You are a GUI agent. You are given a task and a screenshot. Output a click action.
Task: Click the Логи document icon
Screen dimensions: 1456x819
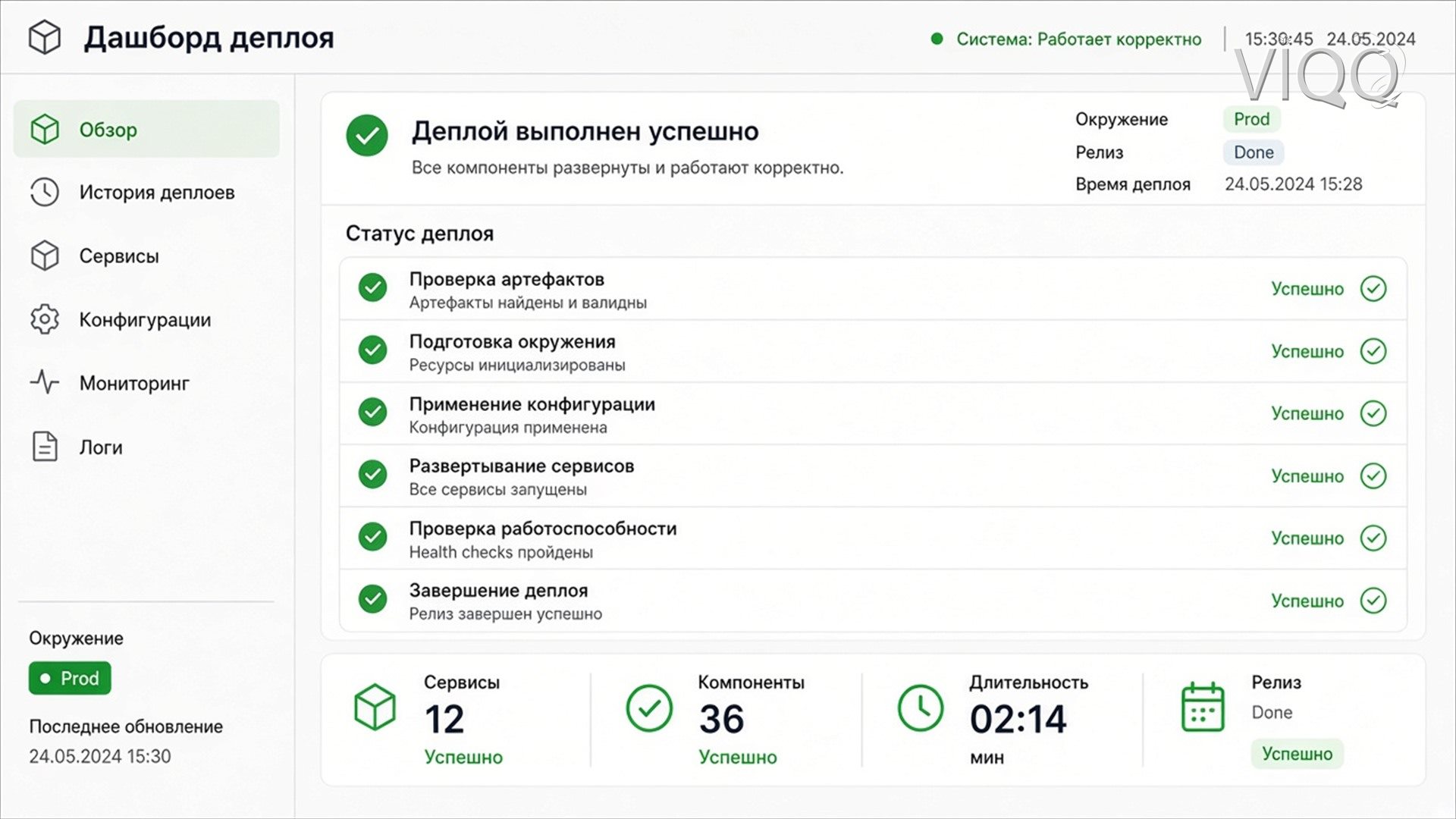point(45,447)
